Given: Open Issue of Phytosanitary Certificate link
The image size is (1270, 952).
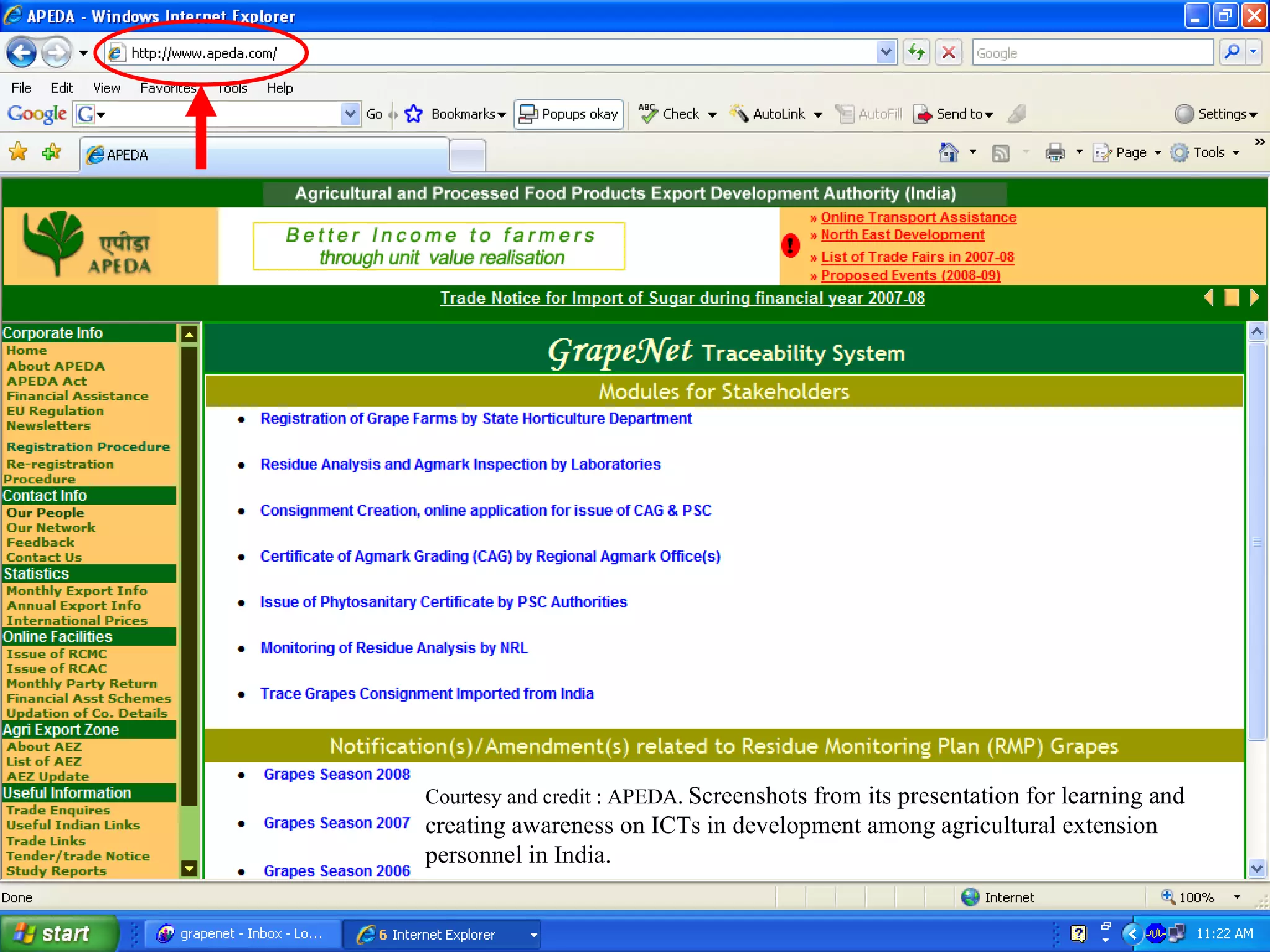Looking at the screenshot, I should pyautogui.click(x=443, y=602).
